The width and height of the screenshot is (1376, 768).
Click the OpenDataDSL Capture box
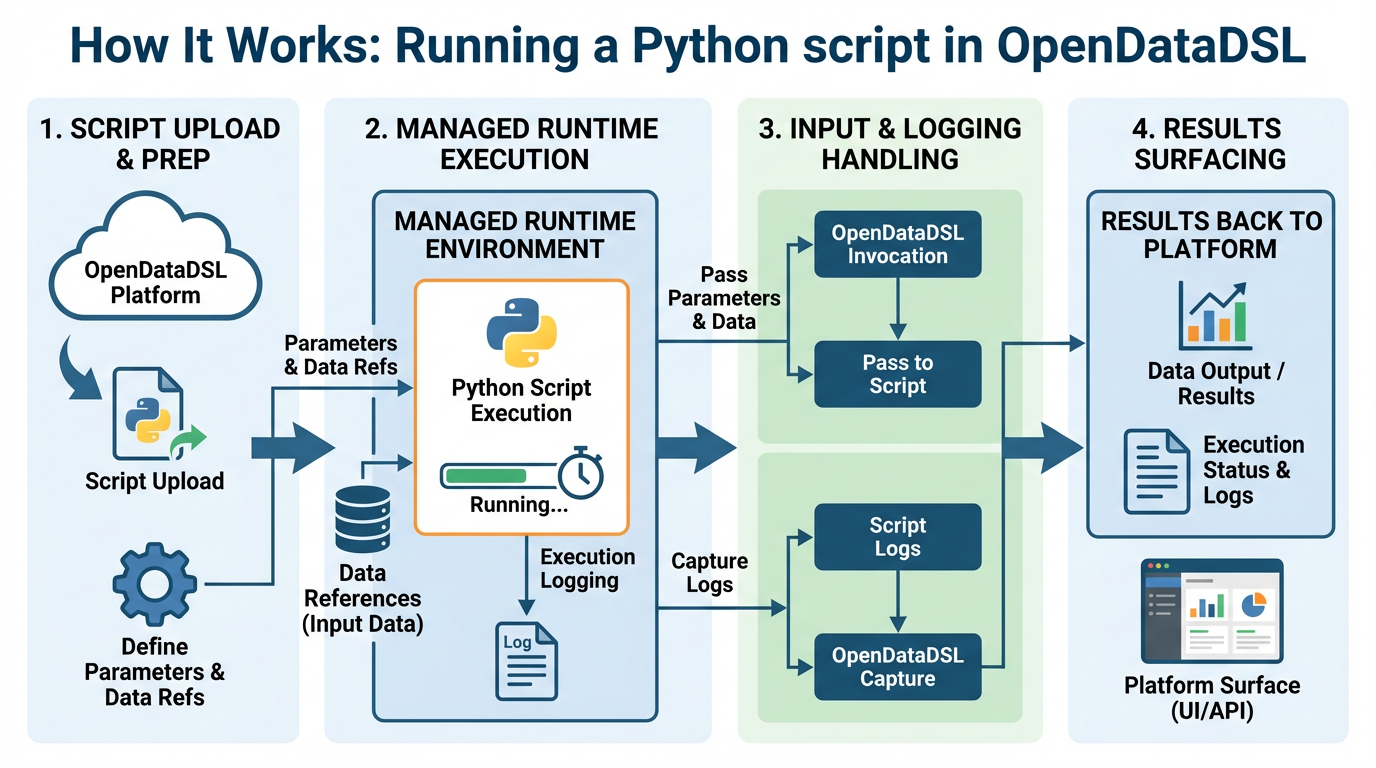[897, 667]
